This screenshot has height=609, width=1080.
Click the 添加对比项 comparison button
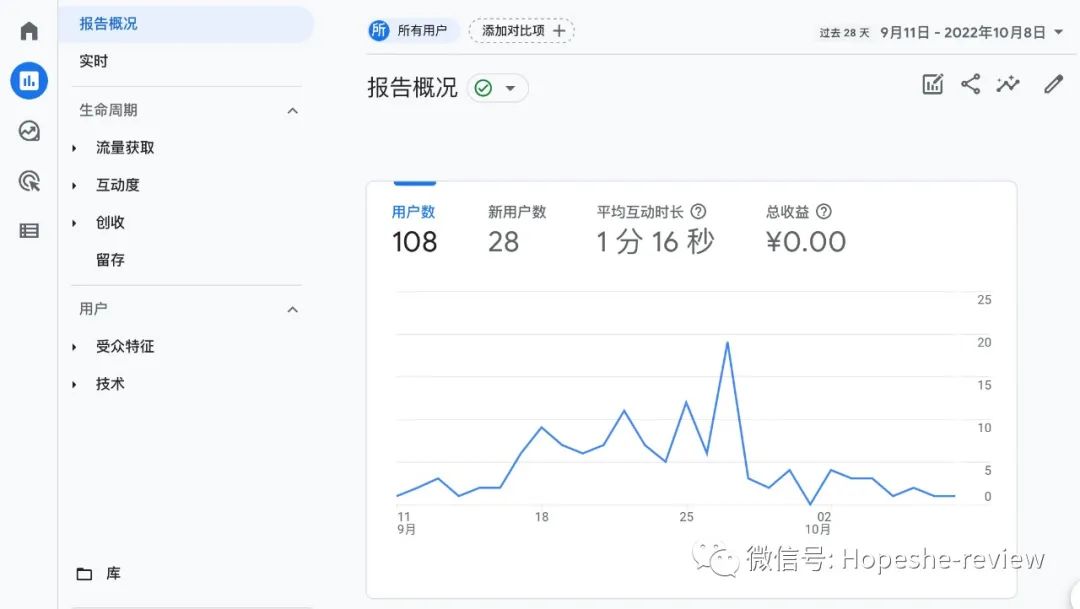tap(521, 30)
